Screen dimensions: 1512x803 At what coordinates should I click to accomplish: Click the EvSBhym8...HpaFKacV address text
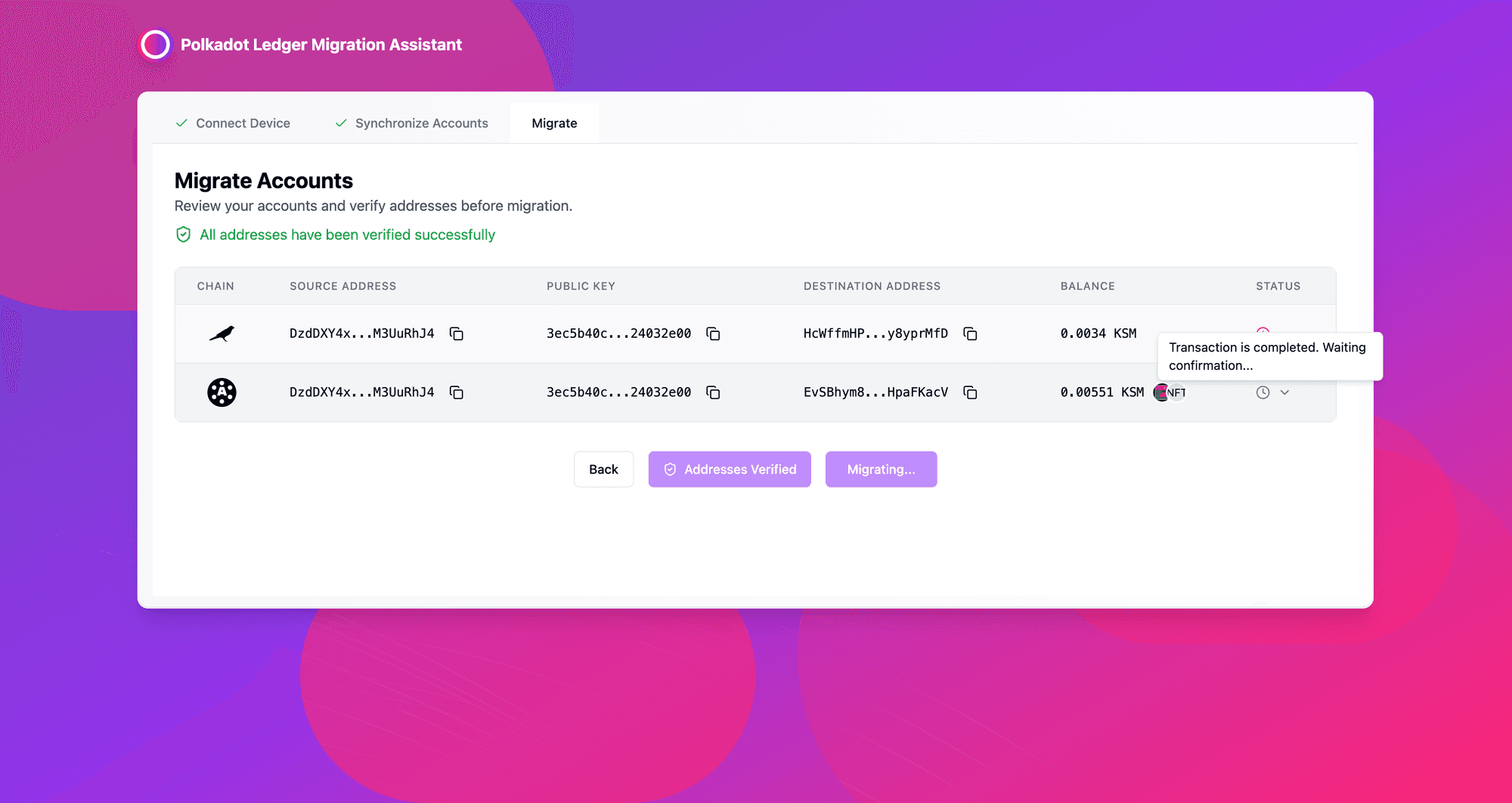tap(875, 392)
